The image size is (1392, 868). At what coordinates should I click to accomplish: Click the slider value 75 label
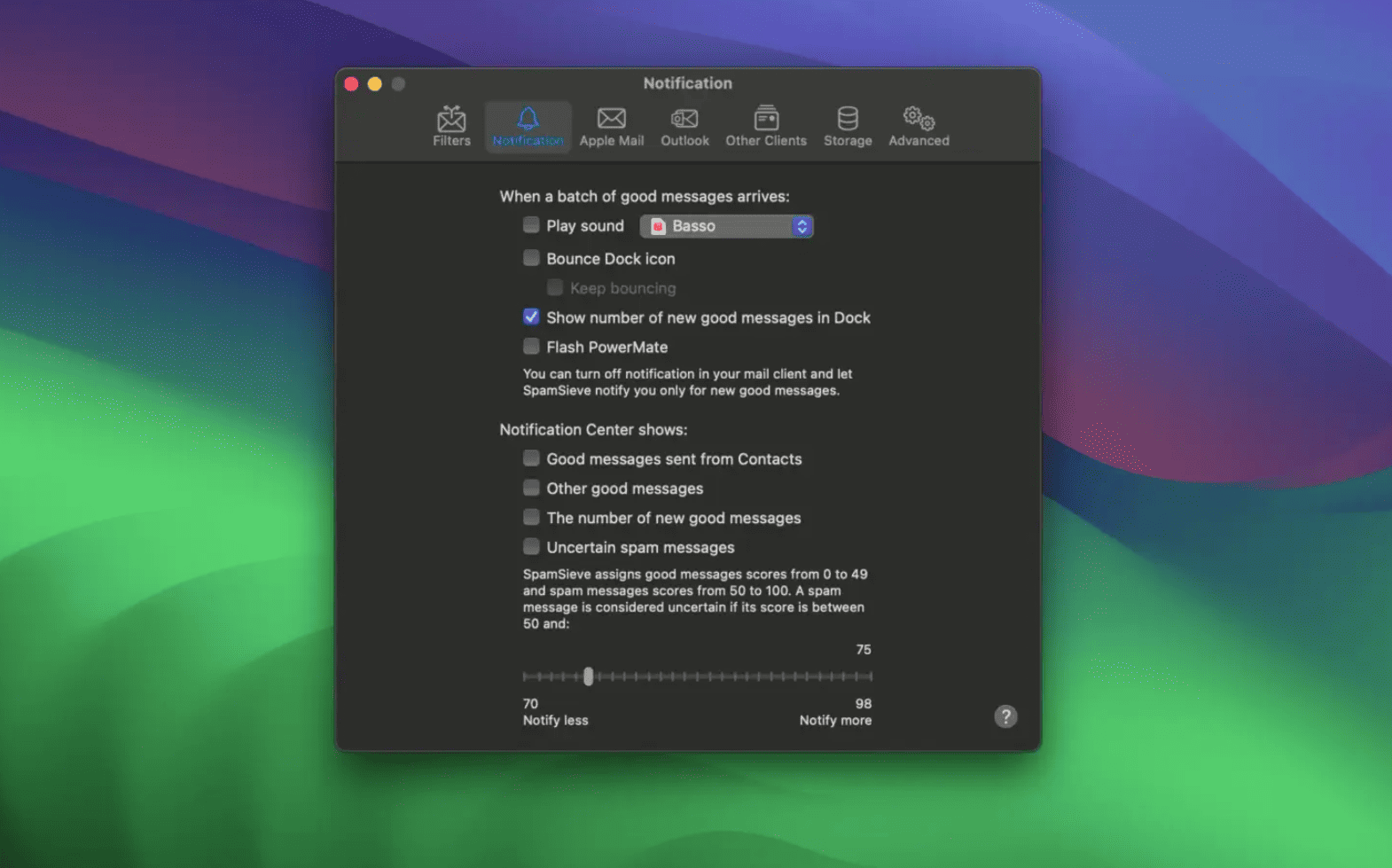pos(864,650)
